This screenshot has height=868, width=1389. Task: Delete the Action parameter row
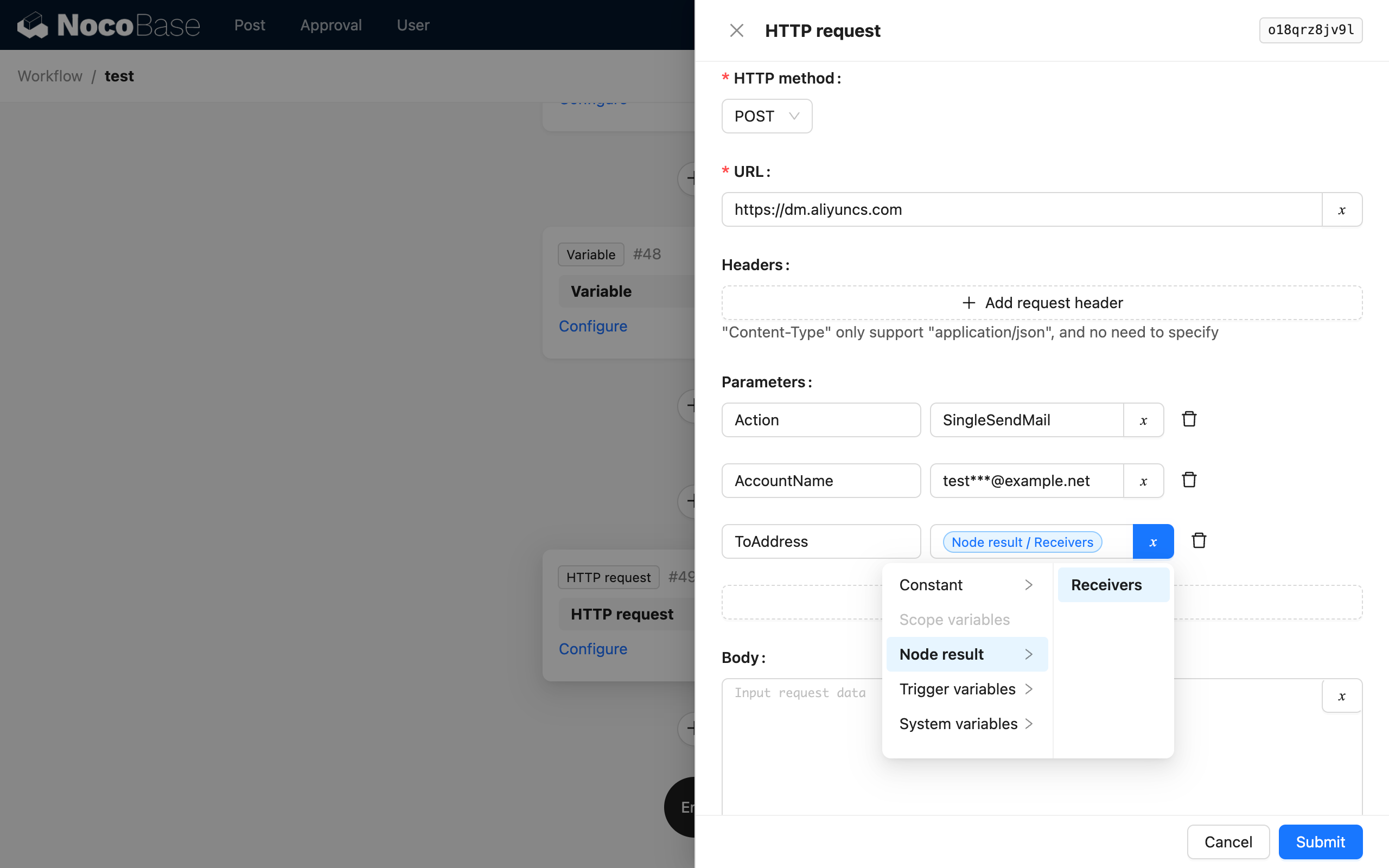1188,419
